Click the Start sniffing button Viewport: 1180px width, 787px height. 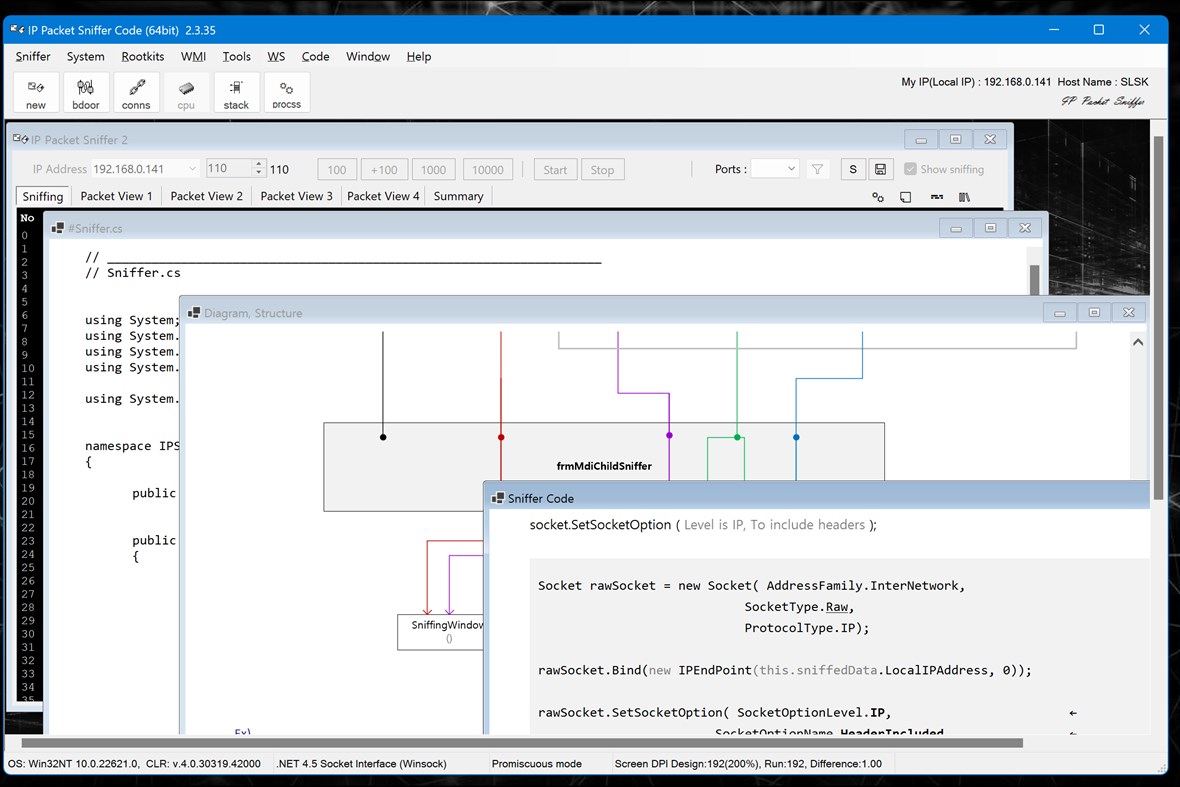point(555,169)
